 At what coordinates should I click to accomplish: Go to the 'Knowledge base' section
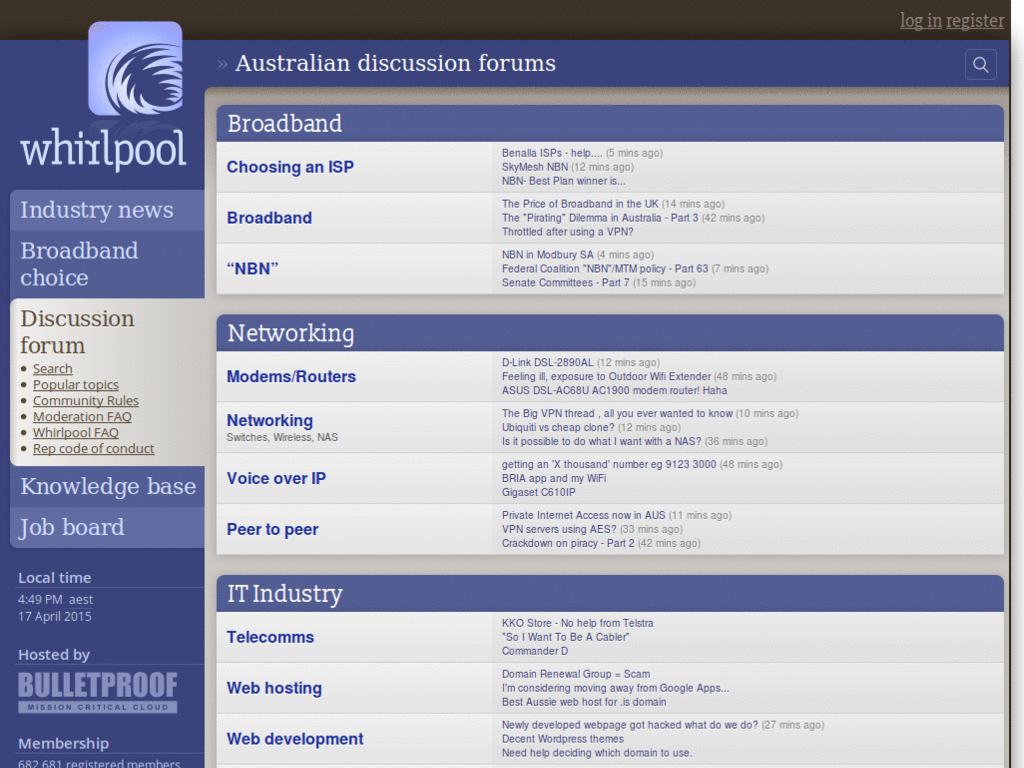(x=107, y=487)
